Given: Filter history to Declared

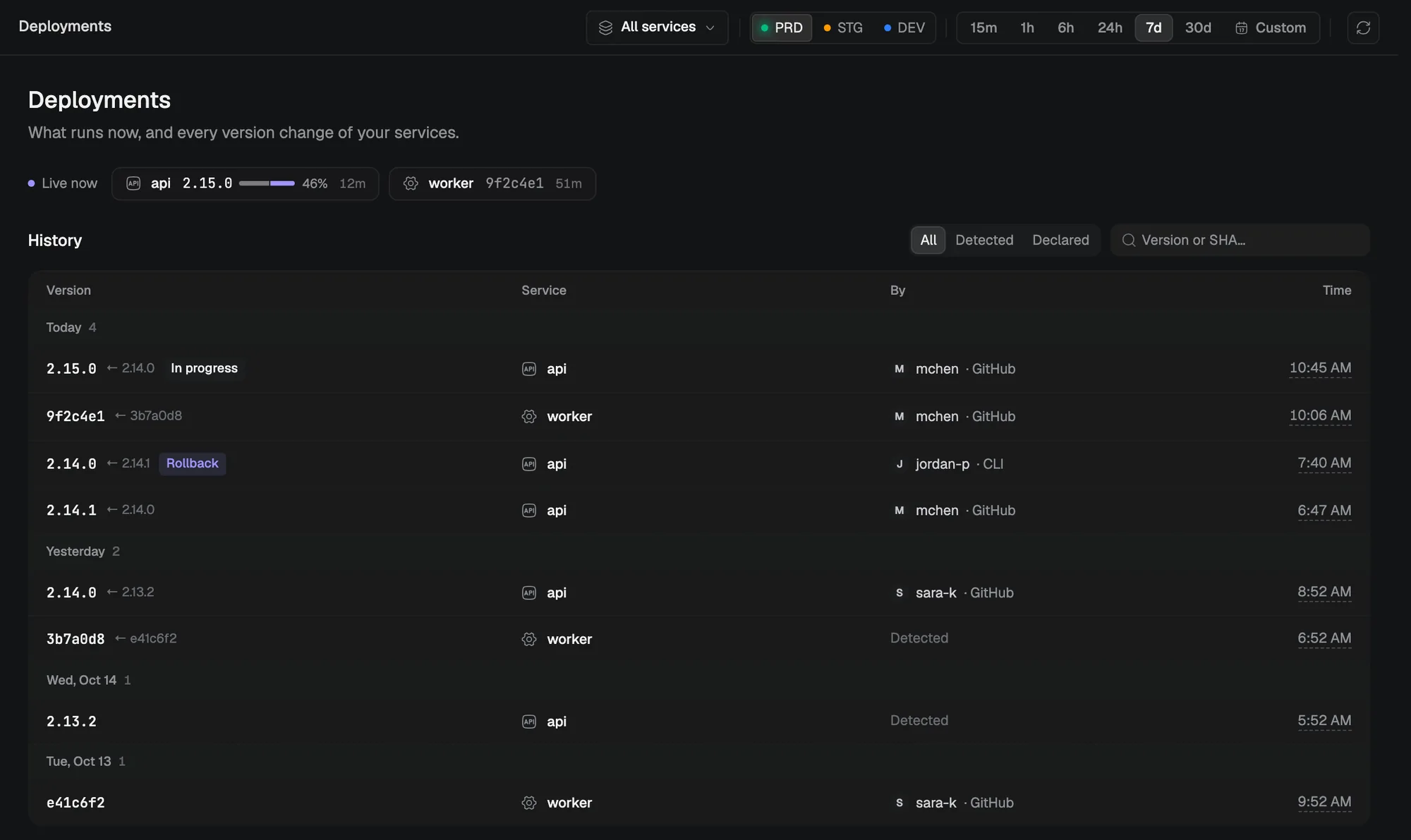Looking at the screenshot, I should pyautogui.click(x=1060, y=240).
